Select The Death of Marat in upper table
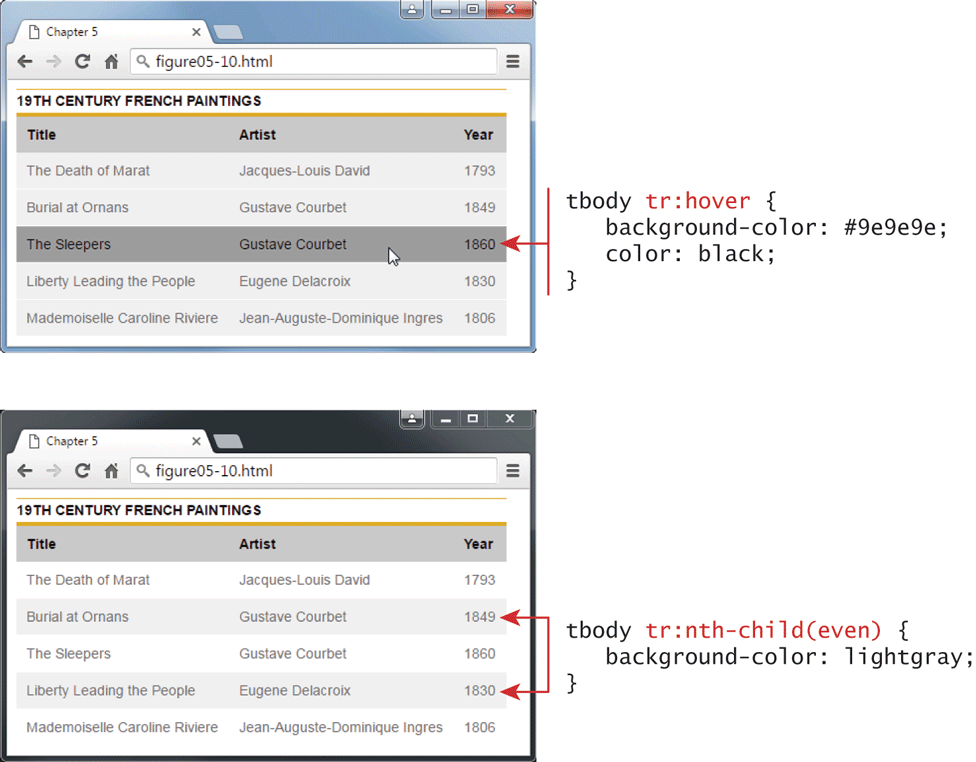This screenshot has width=976, height=762. coord(88,171)
